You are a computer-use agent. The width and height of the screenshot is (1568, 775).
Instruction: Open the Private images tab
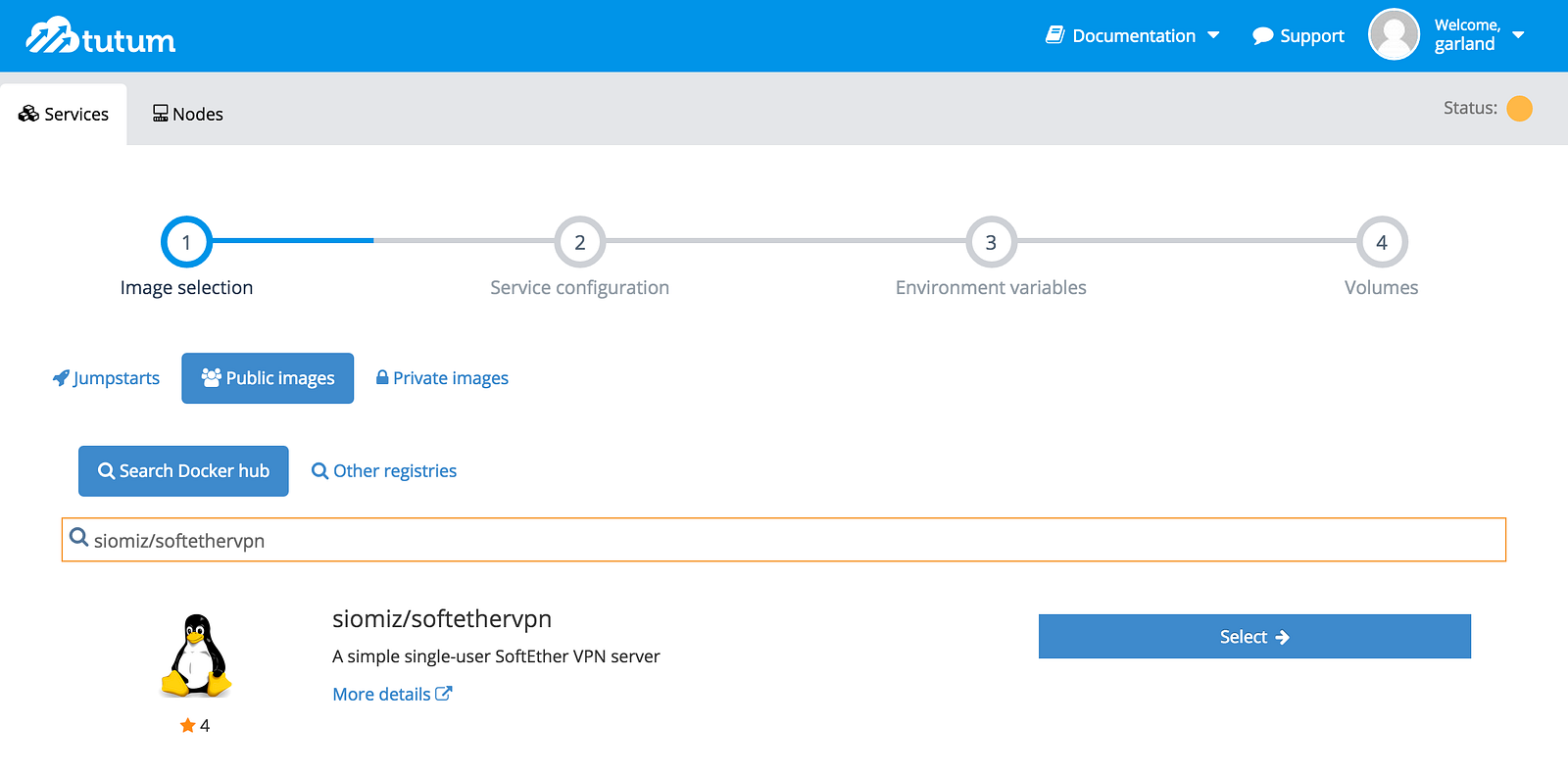point(442,378)
